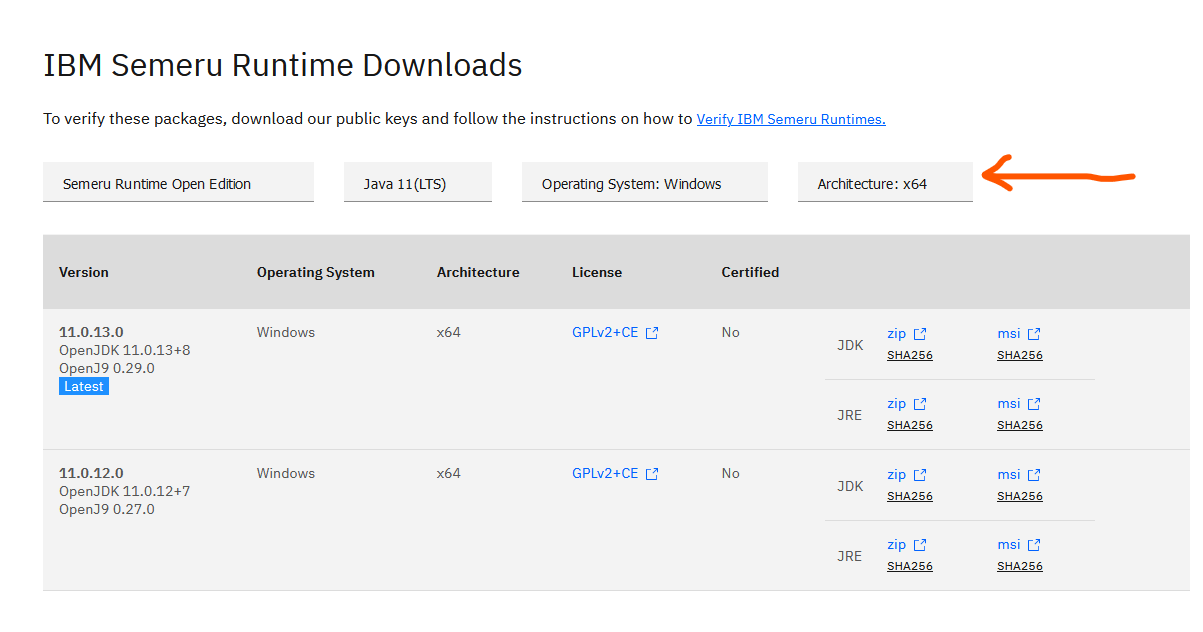
Task: Open the Java 11(LTS) version dropdown
Action: tap(418, 183)
